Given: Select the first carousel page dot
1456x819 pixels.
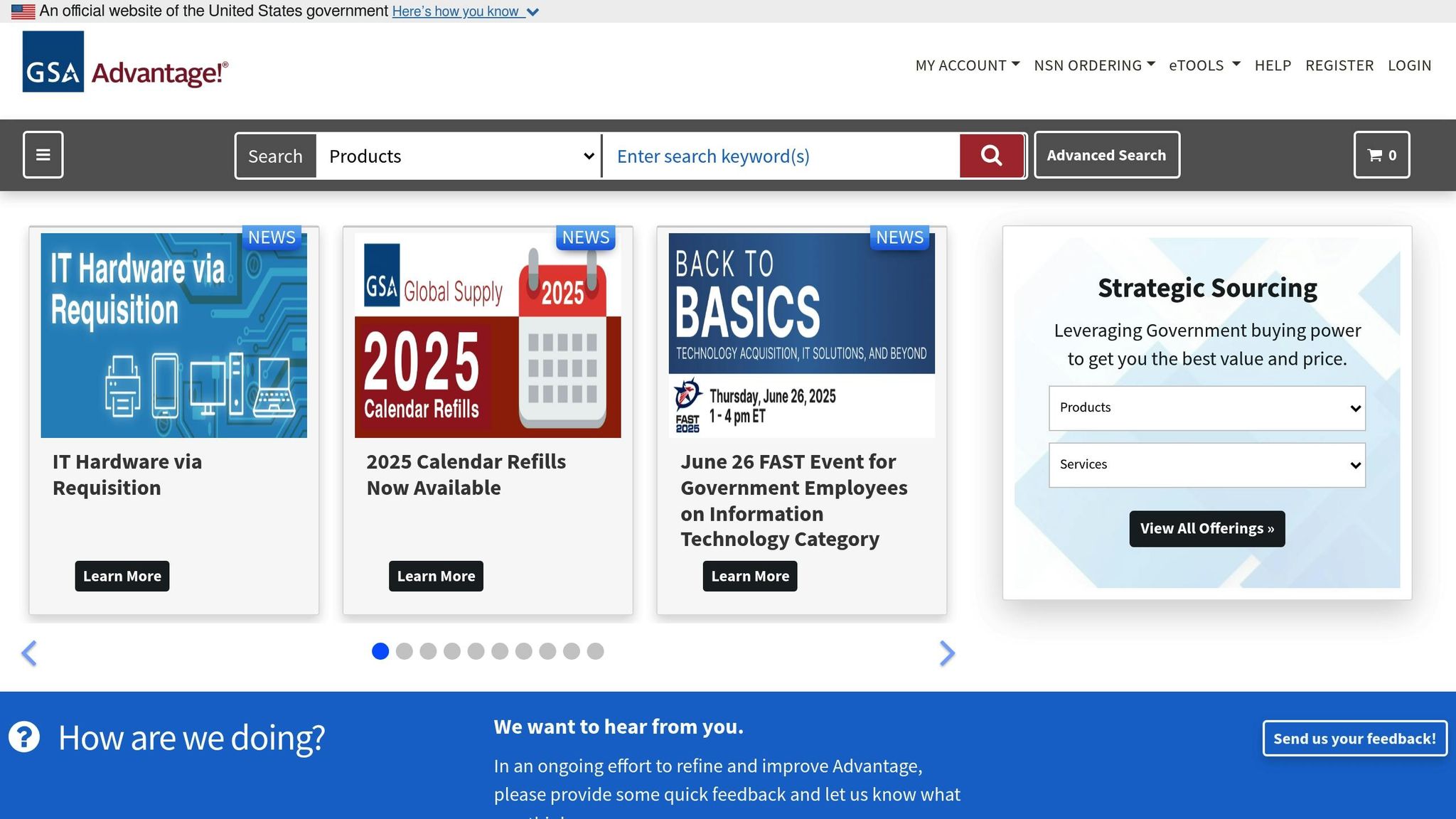Looking at the screenshot, I should [x=380, y=651].
